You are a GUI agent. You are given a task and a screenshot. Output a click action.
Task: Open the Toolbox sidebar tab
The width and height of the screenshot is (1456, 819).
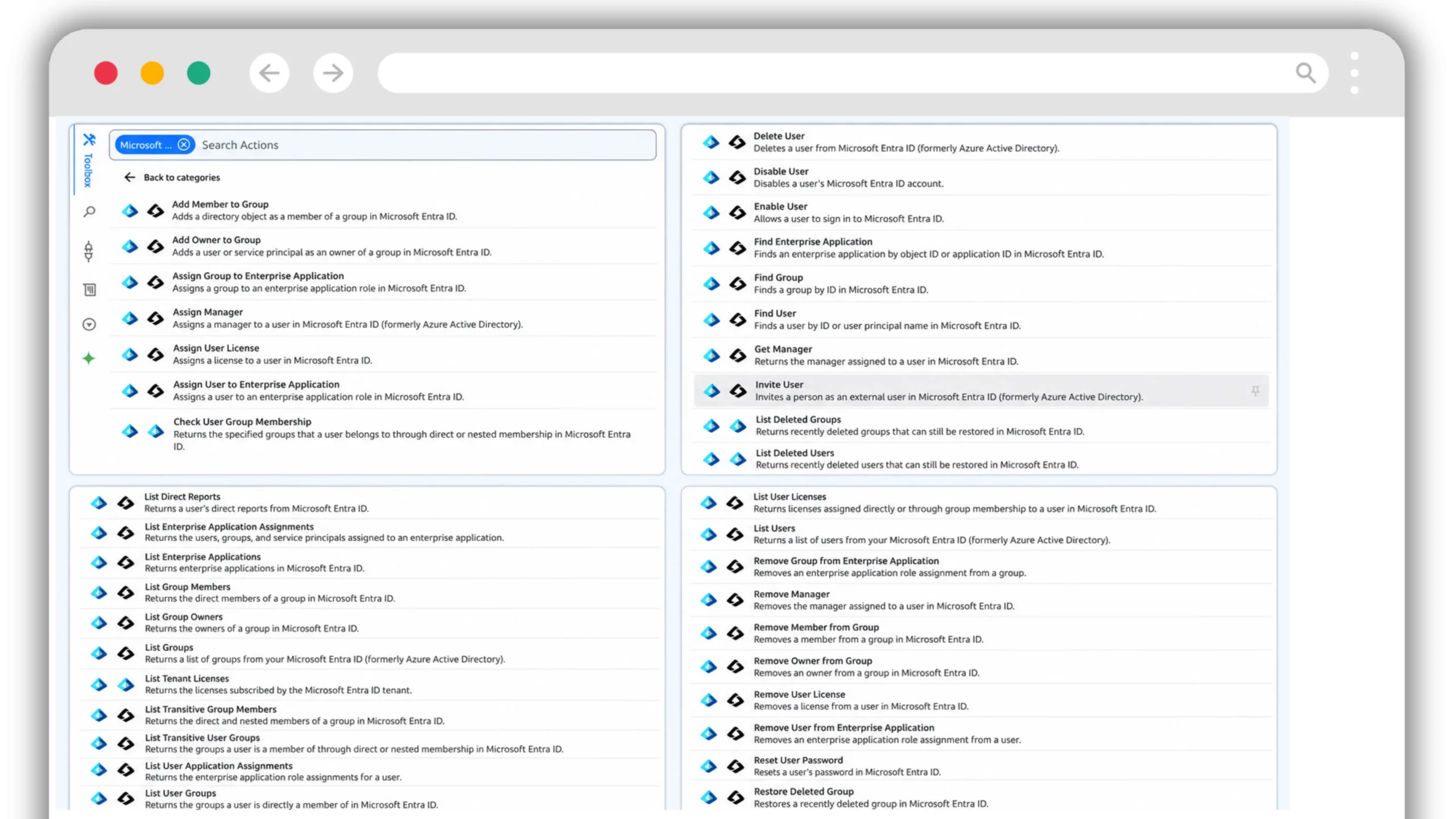(89, 160)
